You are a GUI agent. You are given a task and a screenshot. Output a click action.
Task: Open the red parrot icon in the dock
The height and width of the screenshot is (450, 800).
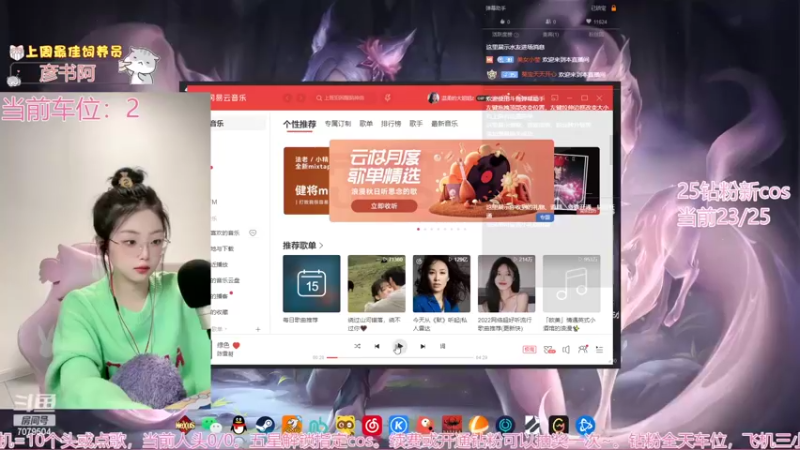pyautogui.click(x=424, y=424)
